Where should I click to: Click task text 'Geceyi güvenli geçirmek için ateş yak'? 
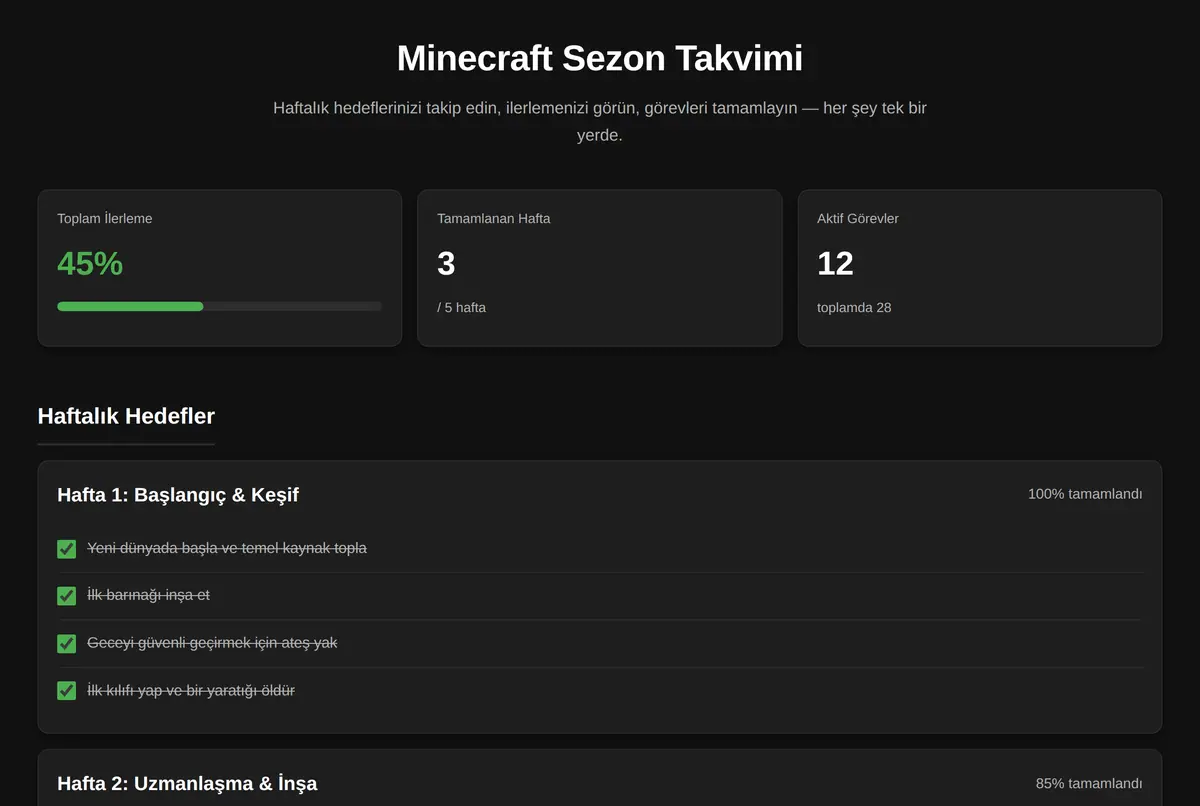[212, 643]
